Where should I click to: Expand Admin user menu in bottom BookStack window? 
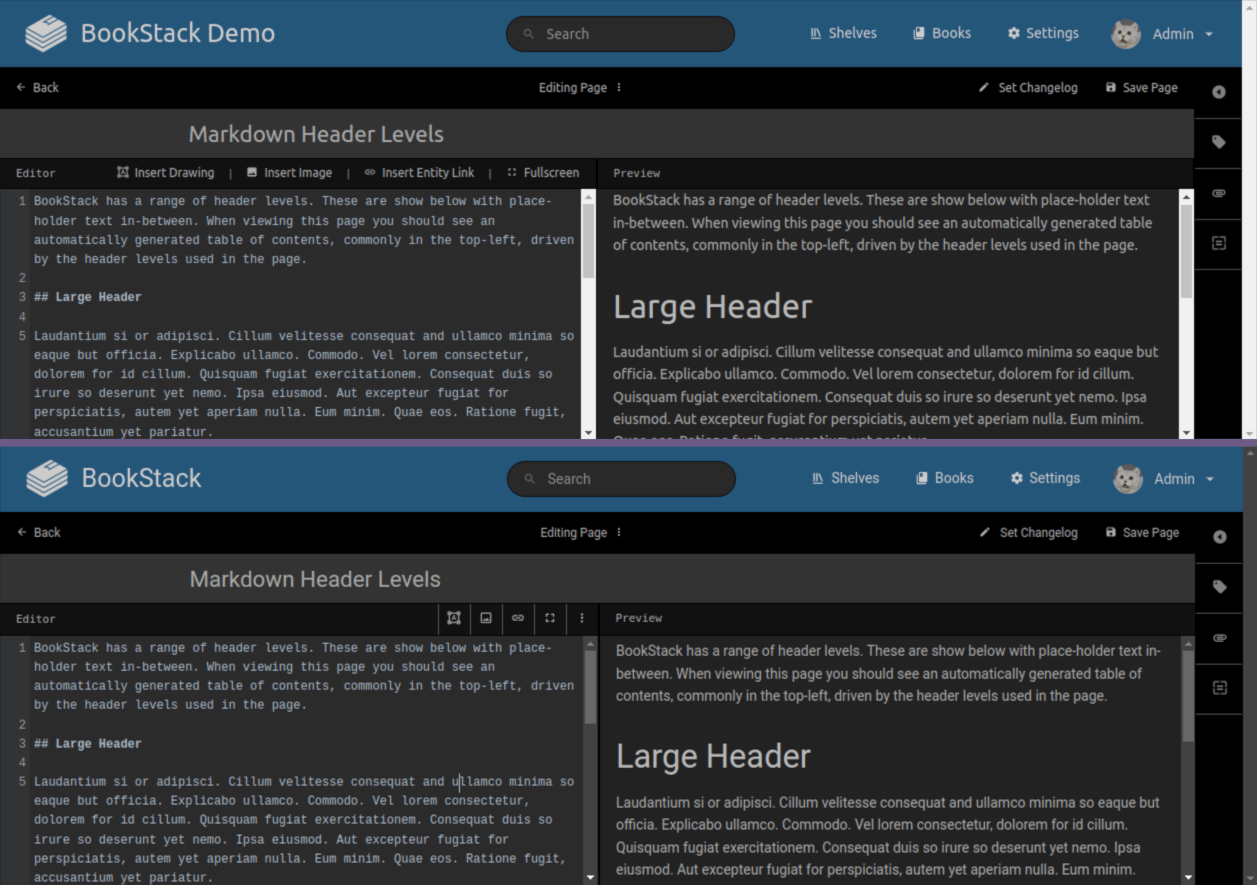click(x=1163, y=479)
